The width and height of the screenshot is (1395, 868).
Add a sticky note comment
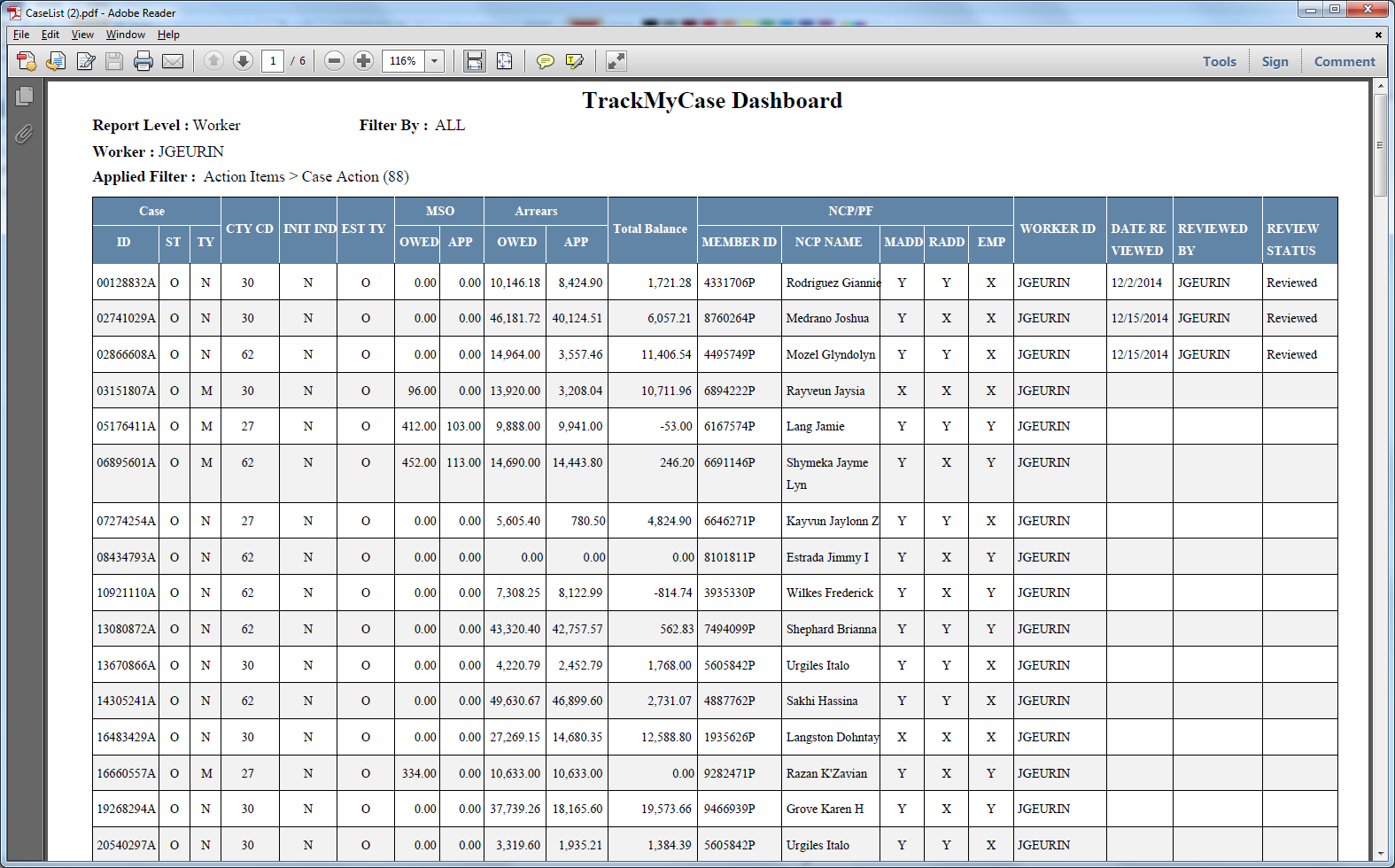[546, 61]
